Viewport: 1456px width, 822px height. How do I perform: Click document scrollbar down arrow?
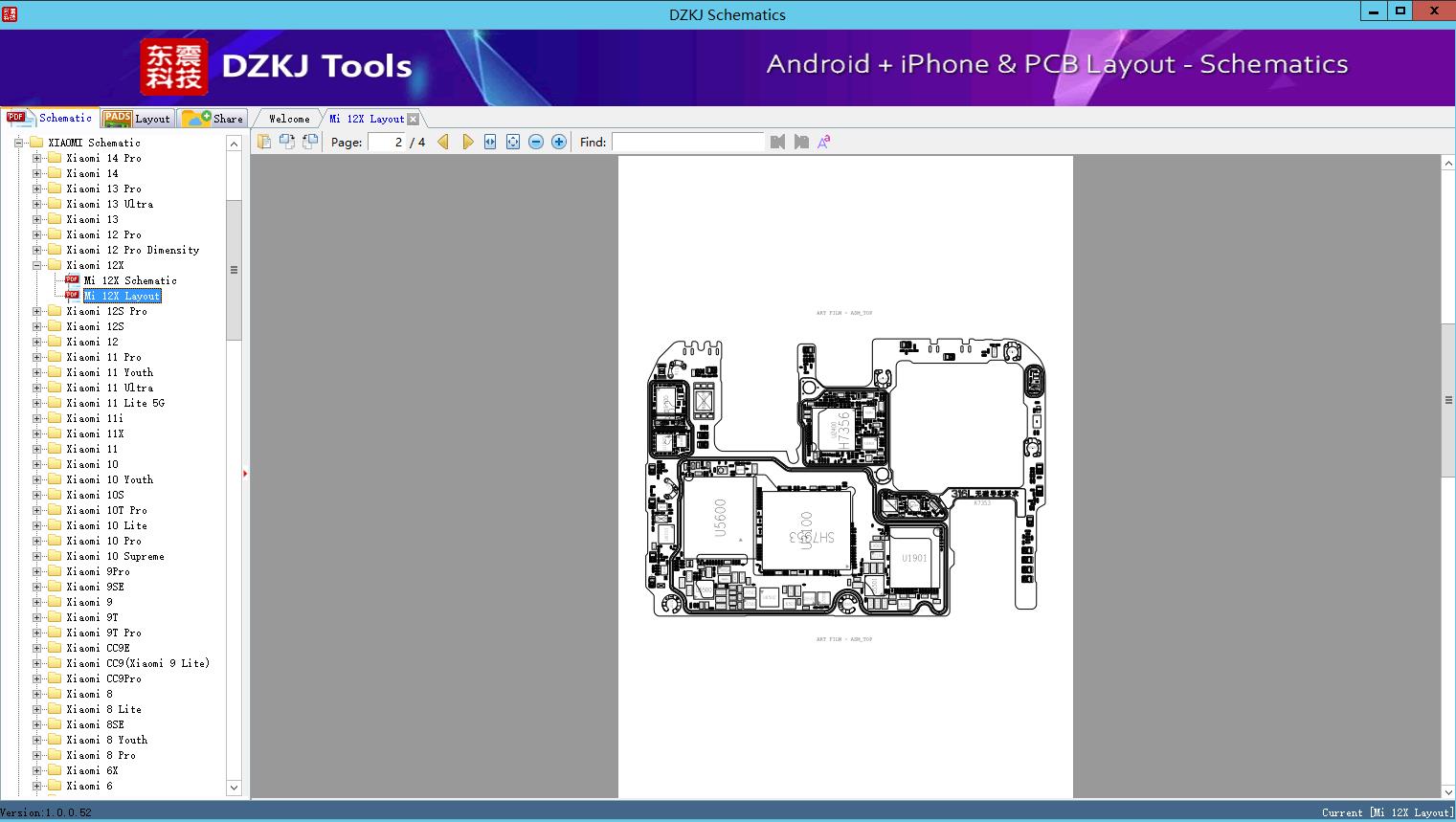[x=1448, y=791]
